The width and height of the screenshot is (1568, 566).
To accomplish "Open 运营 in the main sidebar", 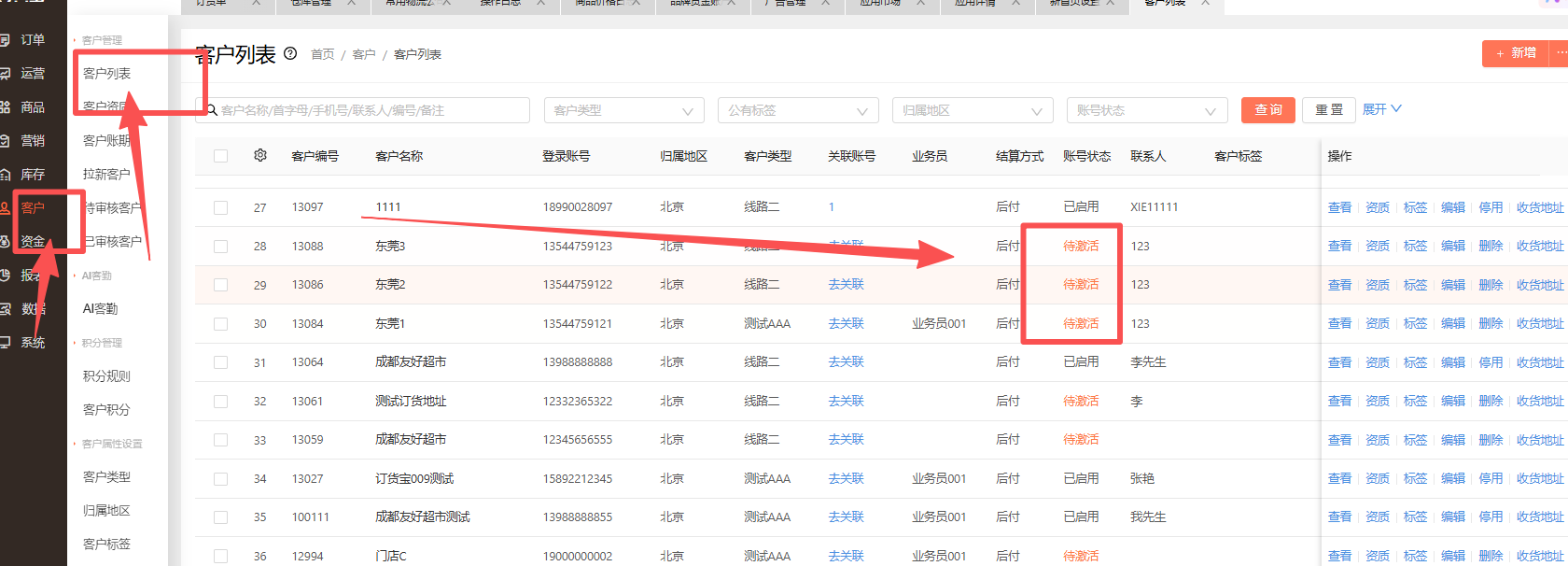I will click(33, 73).
